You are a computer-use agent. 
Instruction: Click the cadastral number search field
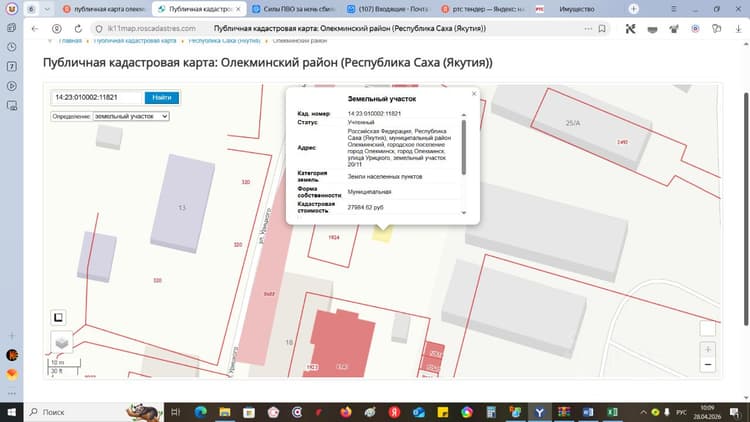97,98
